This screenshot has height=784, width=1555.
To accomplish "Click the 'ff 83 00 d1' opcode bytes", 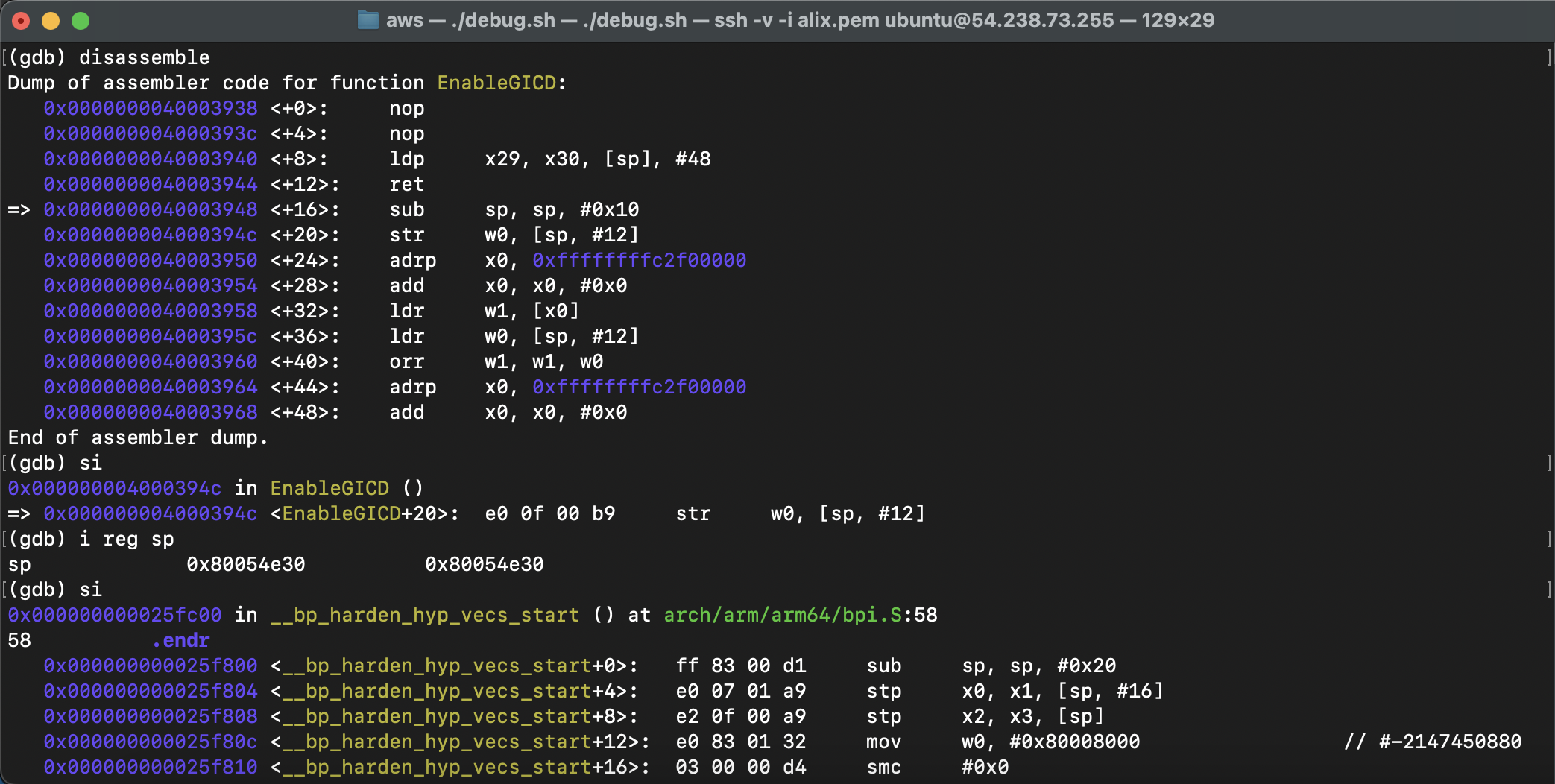I will (741, 666).
